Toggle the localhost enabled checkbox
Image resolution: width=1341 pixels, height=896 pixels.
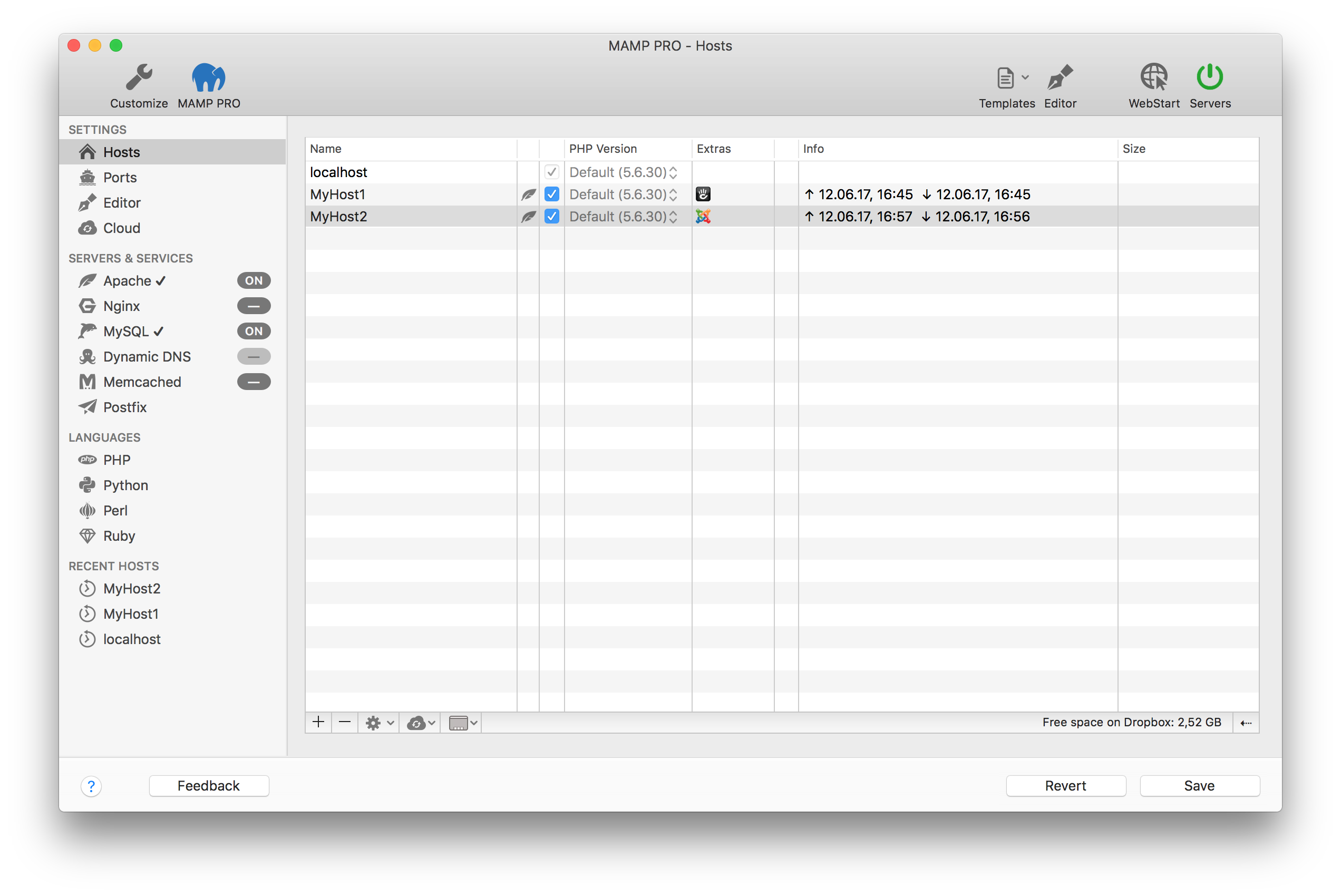click(551, 172)
